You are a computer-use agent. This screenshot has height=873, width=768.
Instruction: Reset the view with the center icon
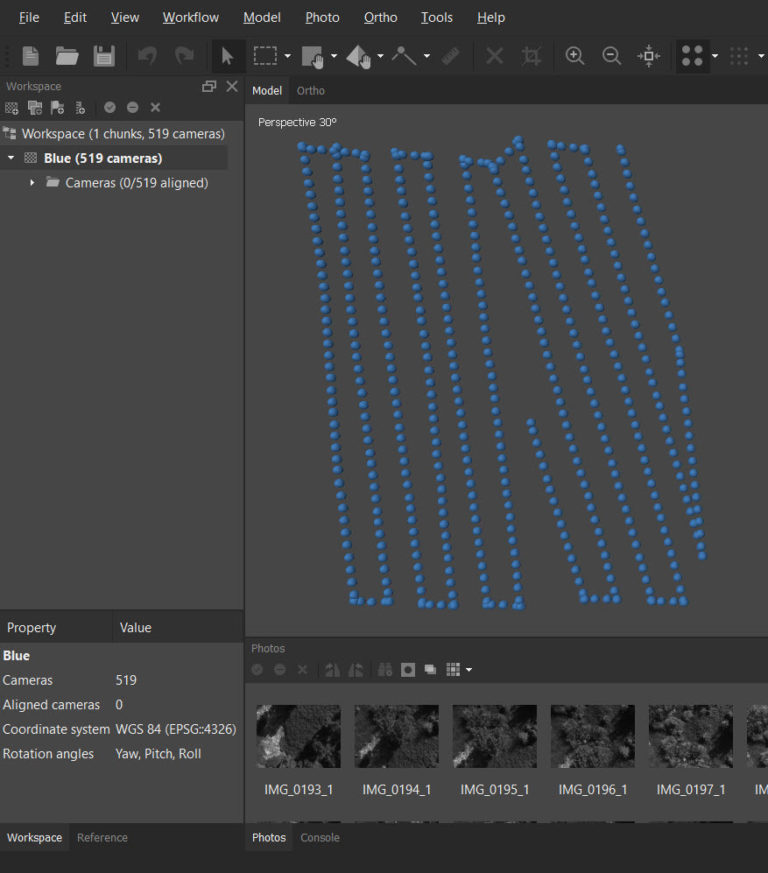point(649,56)
